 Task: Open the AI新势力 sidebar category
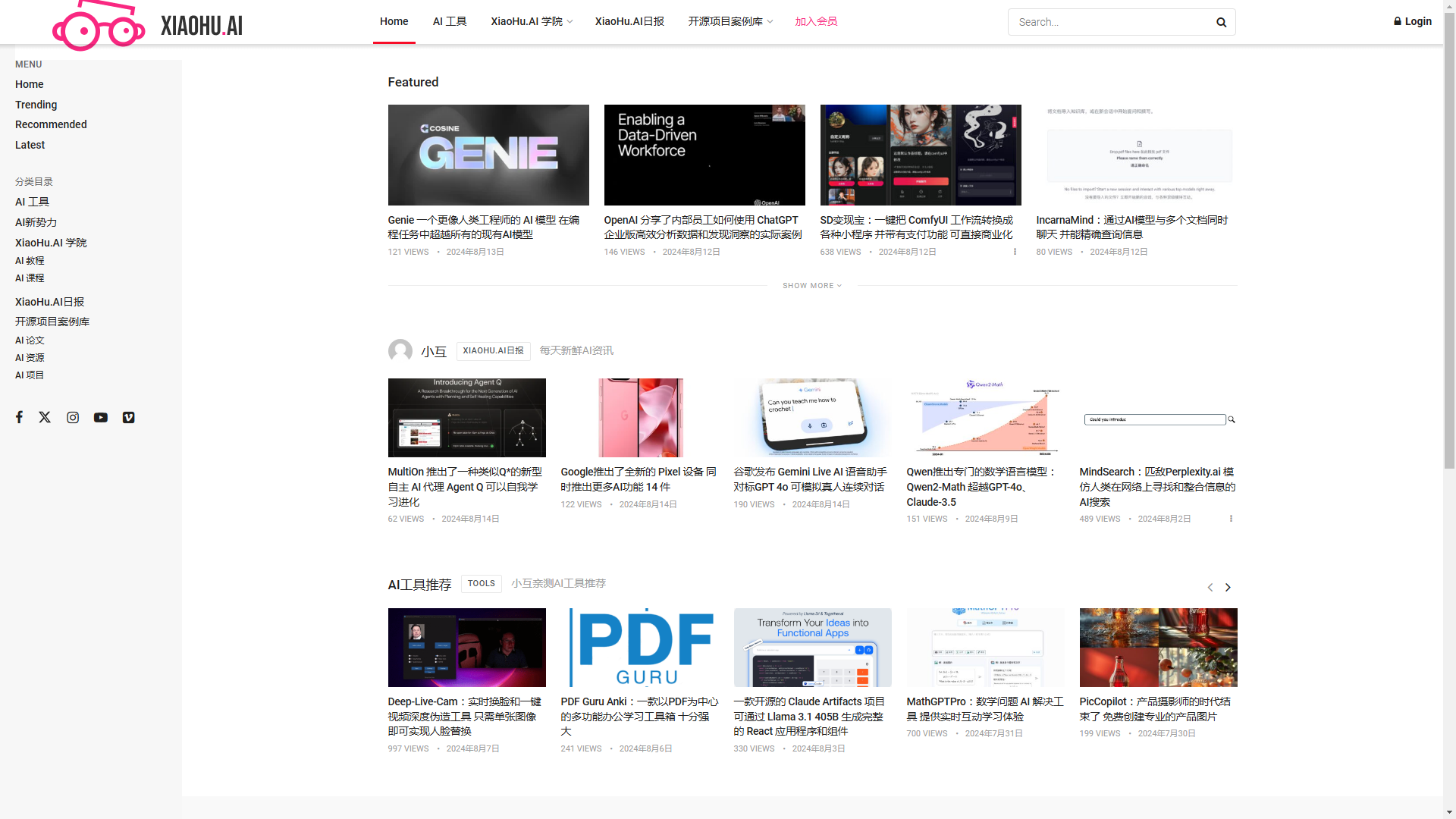(36, 222)
